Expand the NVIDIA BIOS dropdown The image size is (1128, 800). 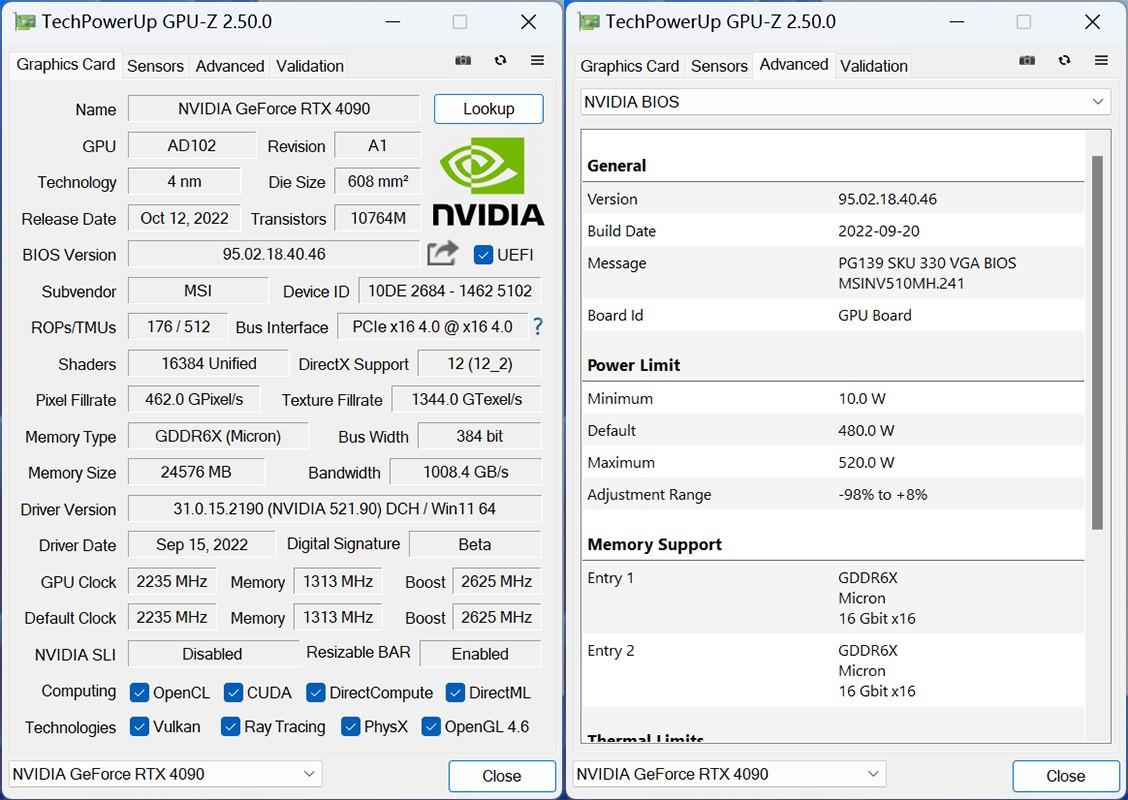pos(845,102)
